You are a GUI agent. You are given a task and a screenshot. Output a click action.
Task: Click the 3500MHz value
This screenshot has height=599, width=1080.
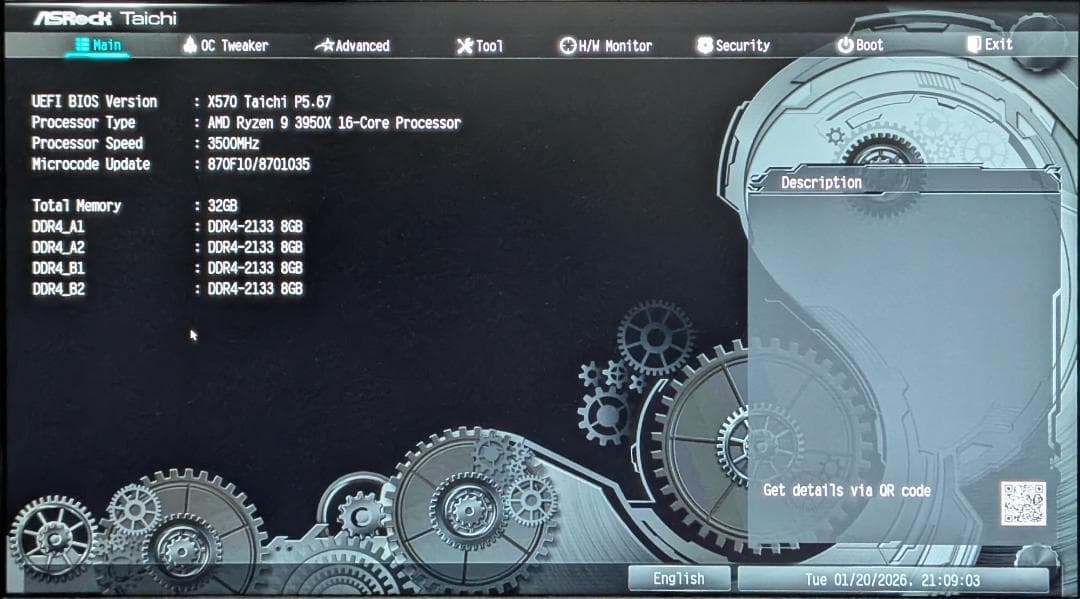coord(233,144)
